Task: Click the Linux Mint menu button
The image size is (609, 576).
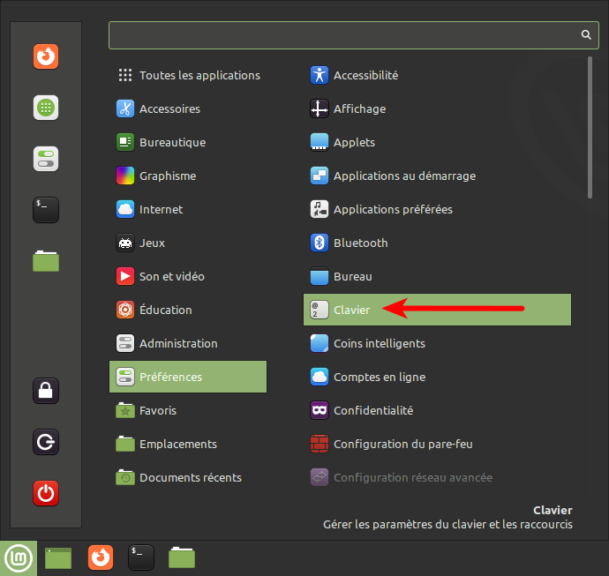Action: pyautogui.click(x=18, y=558)
